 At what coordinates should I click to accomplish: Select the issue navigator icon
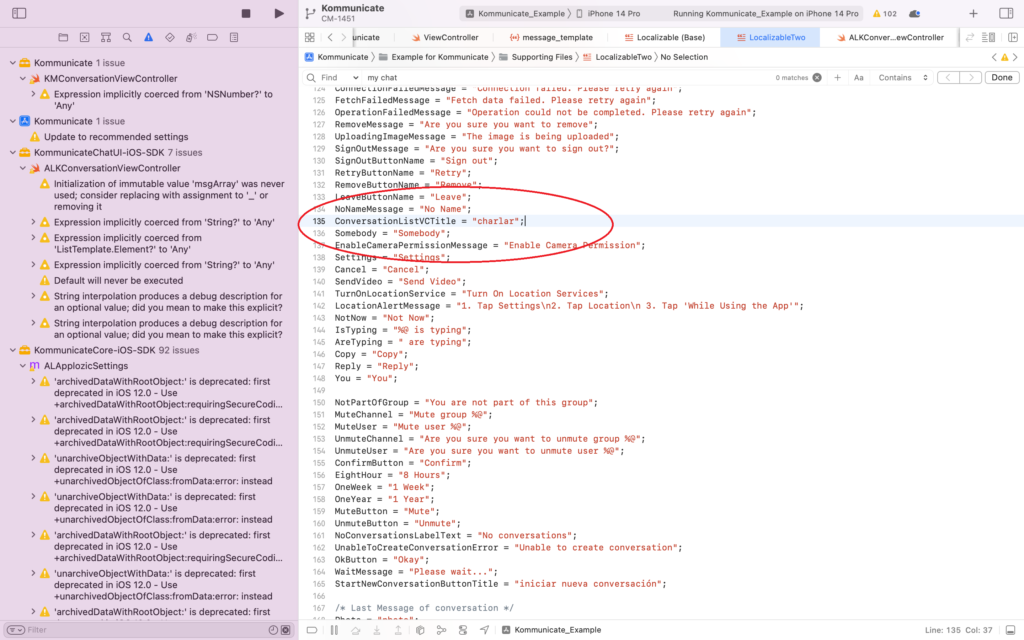pyautogui.click(x=148, y=37)
